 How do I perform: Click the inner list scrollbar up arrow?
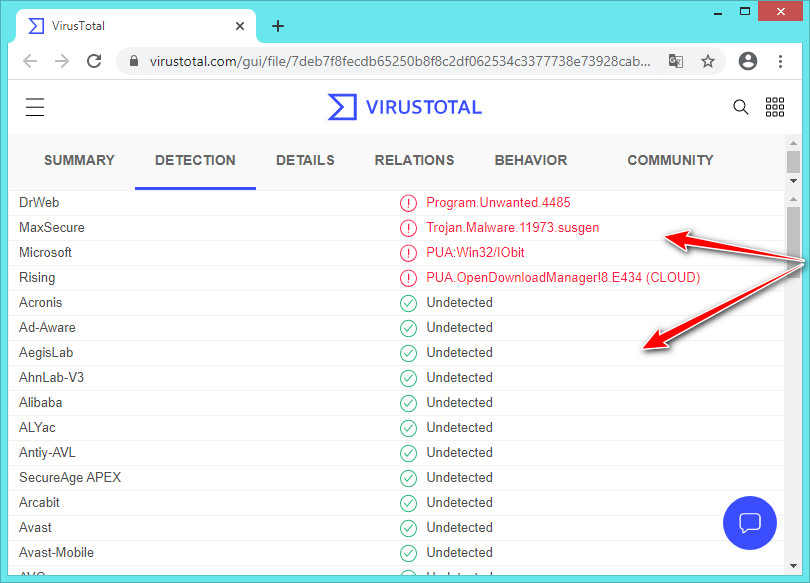(793, 199)
